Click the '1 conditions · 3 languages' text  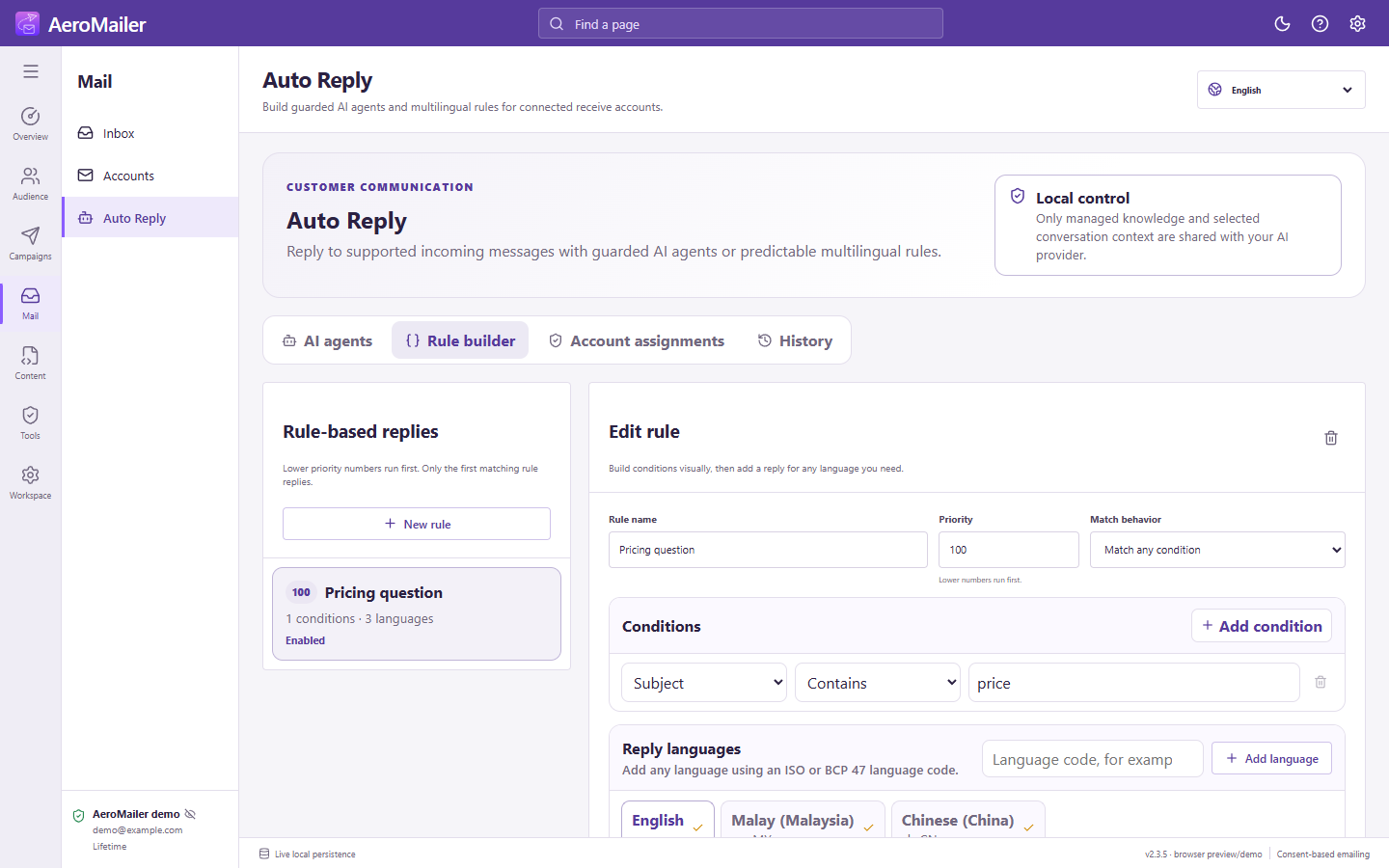(360, 619)
